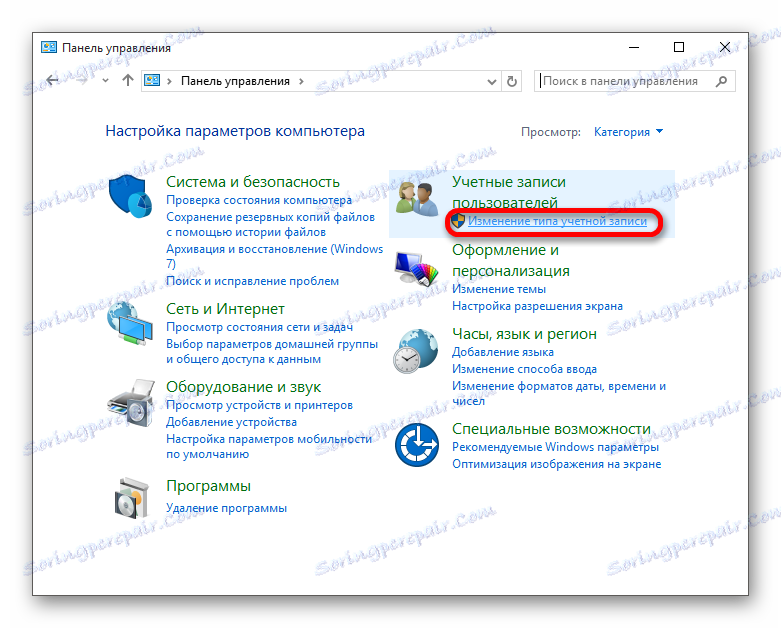This screenshot has height=628, width=781.
Task: Open Специальные возможности heading
Action: tap(551, 428)
